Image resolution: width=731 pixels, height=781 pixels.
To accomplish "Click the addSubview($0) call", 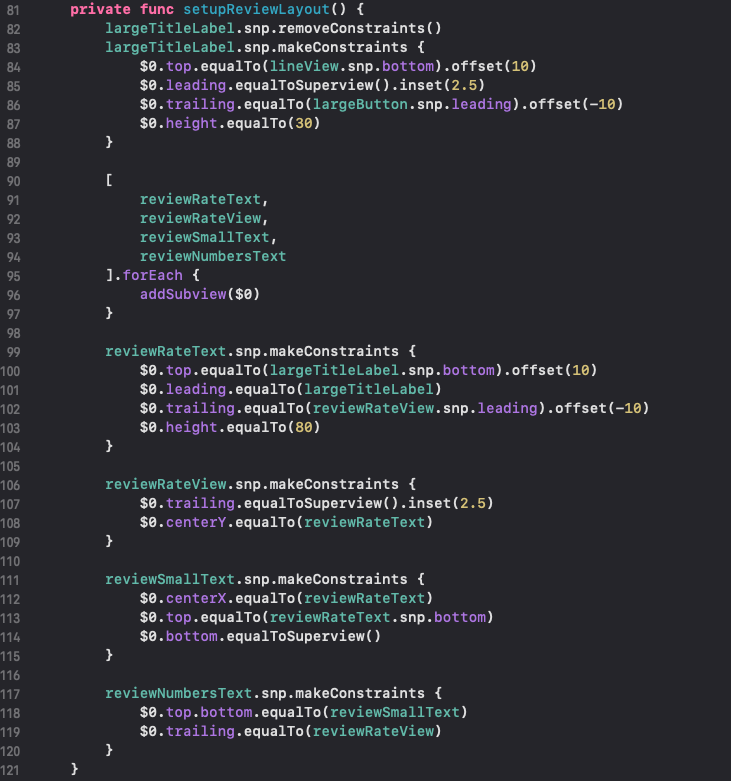I will [x=200, y=294].
